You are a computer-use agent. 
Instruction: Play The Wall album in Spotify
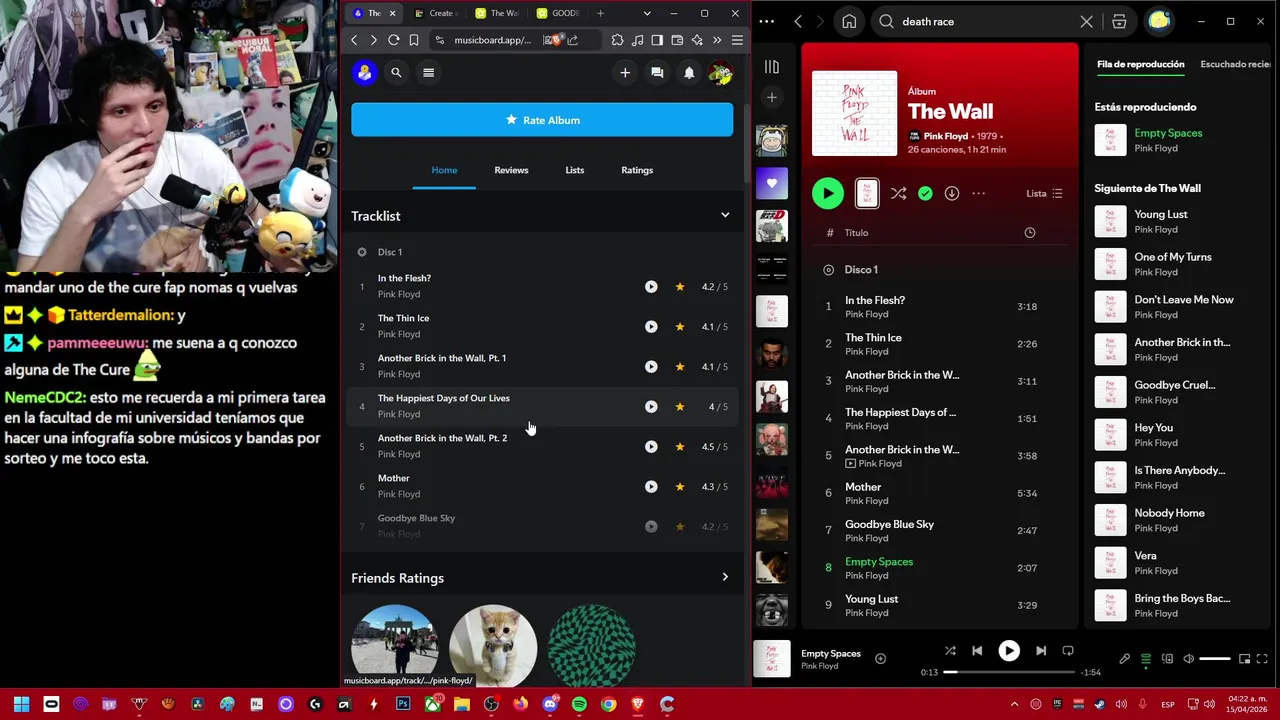(828, 193)
